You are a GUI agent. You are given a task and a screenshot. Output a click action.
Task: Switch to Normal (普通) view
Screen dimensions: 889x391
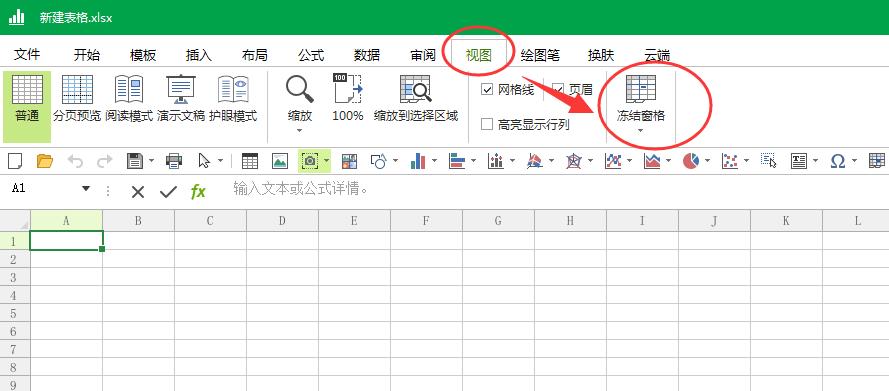pos(27,106)
